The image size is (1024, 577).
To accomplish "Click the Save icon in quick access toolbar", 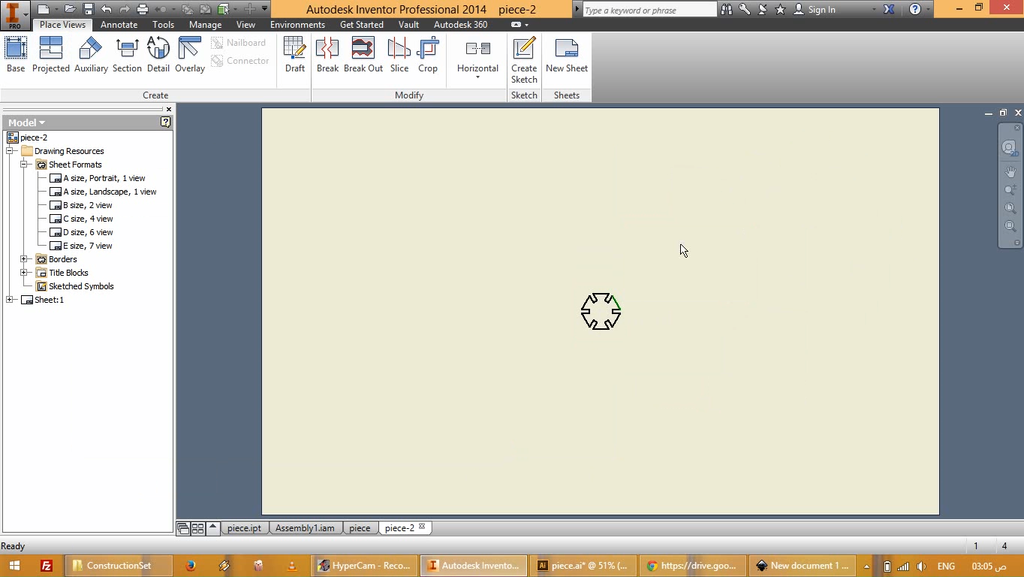I will [88, 9].
